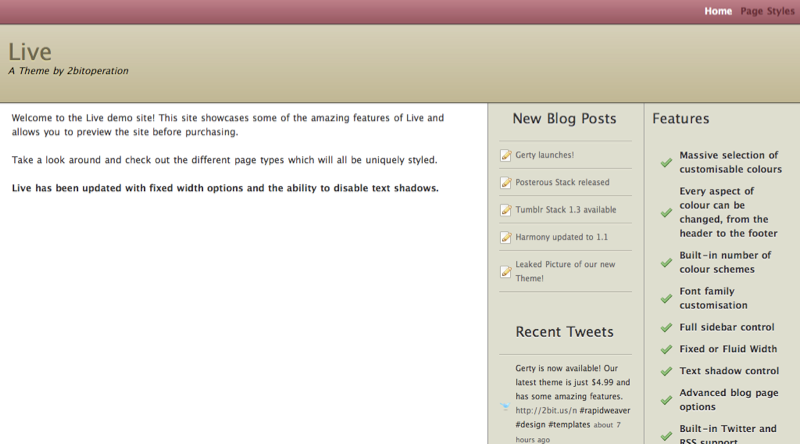The width and height of the screenshot is (800, 444).
Task: Click the note icon beside Leaked Picture post
Action: point(506,271)
